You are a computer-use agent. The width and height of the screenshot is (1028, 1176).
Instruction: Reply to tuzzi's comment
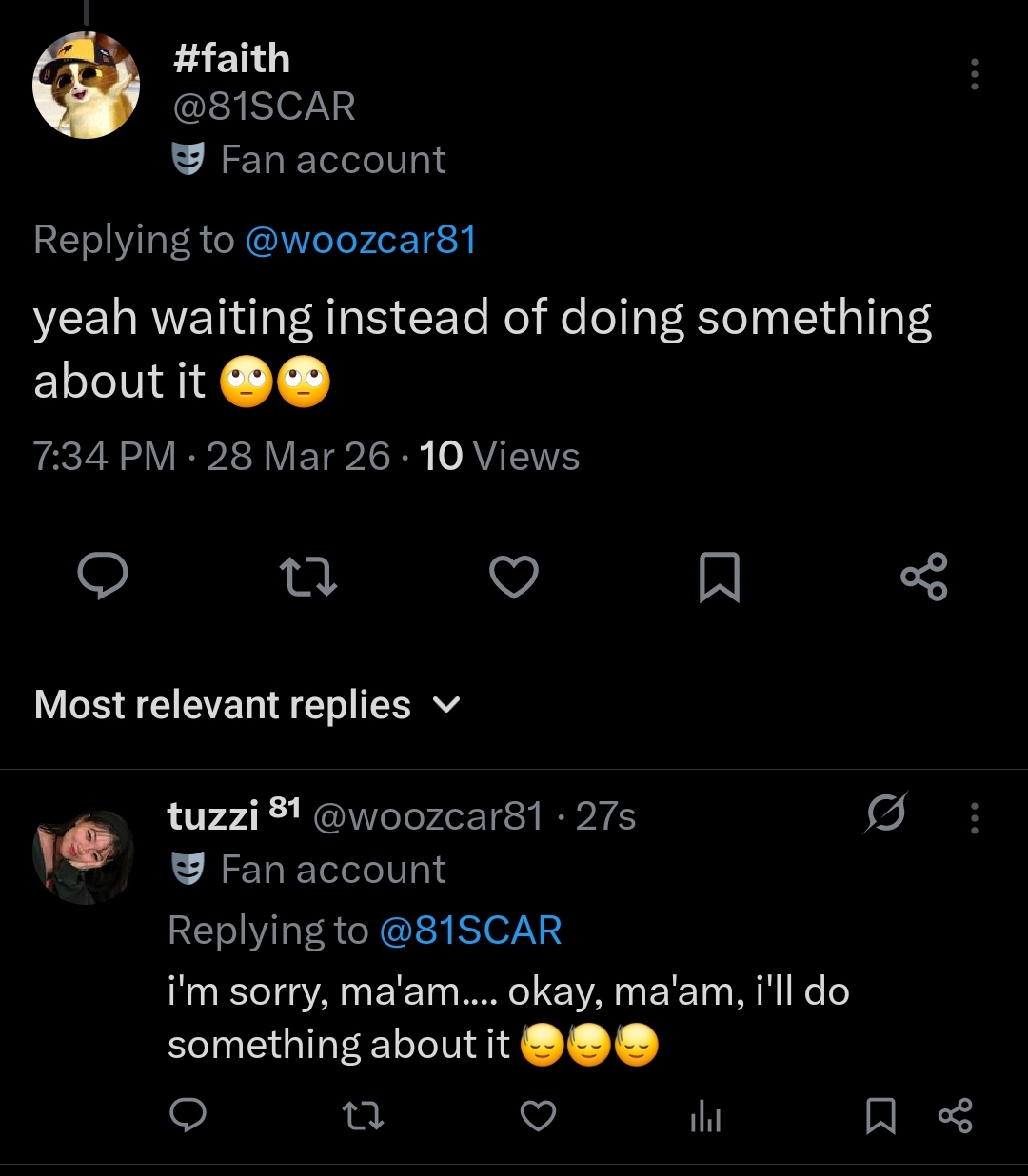(x=188, y=1115)
